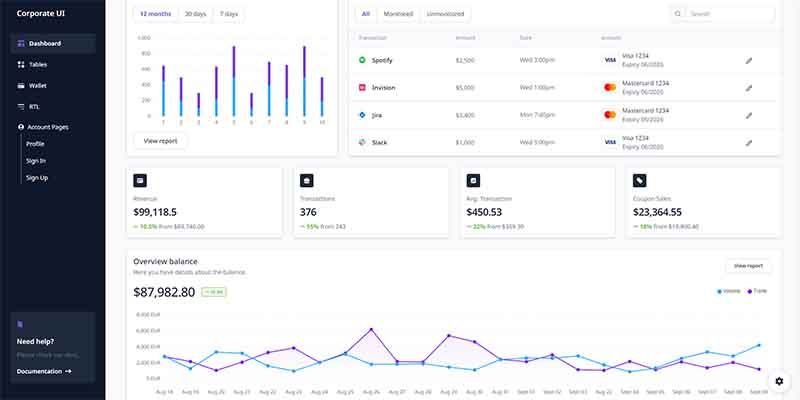Click the Visa logo in Spotify row
Image resolution: width=800 pixels, height=400 pixels.
(x=610, y=60)
